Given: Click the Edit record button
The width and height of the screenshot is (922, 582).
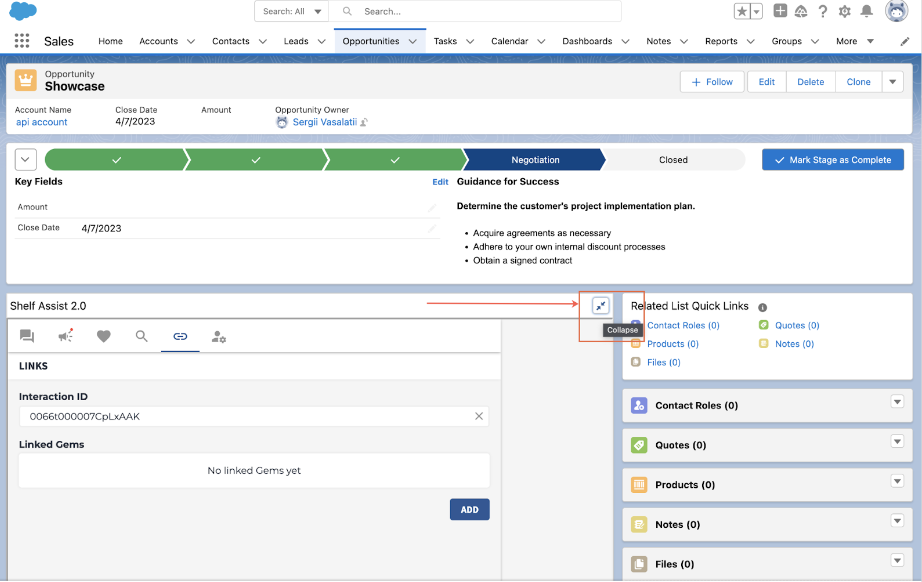Looking at the screenshot, I should [x=767, y=82].
